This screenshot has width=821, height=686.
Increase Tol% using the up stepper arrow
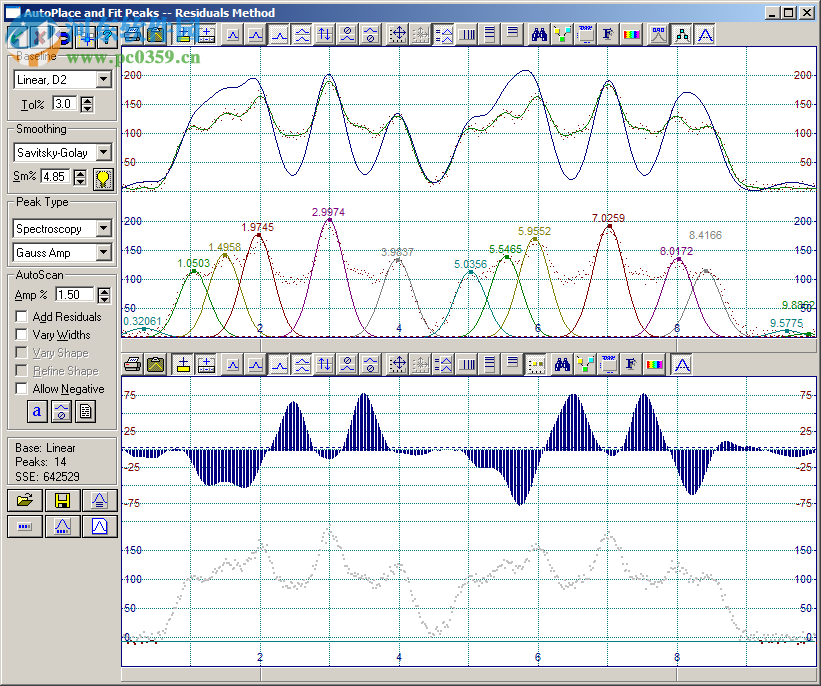86,99
